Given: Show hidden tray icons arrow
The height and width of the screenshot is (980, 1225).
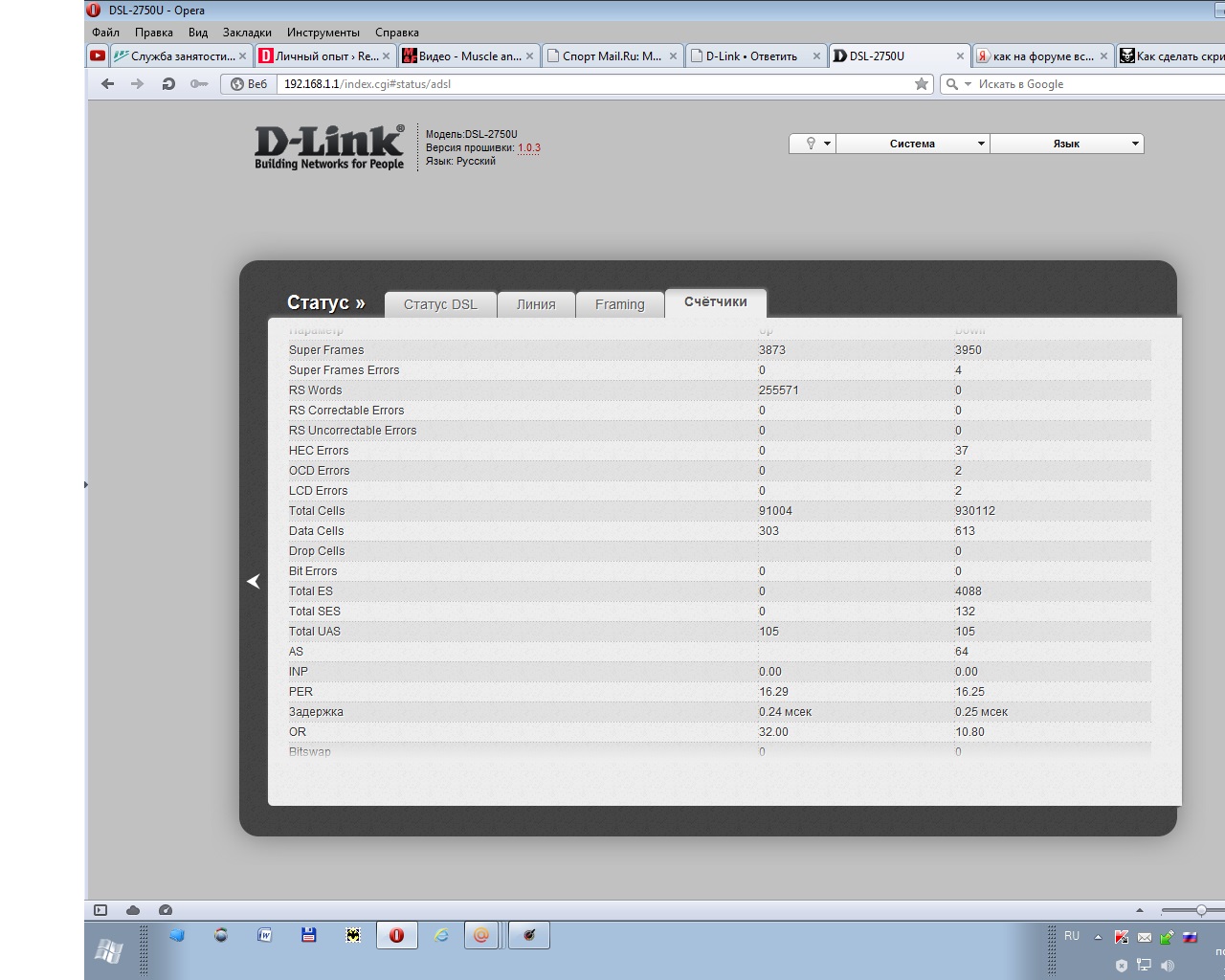Looking at the screenshot, I should click(x=1098, y=937).
